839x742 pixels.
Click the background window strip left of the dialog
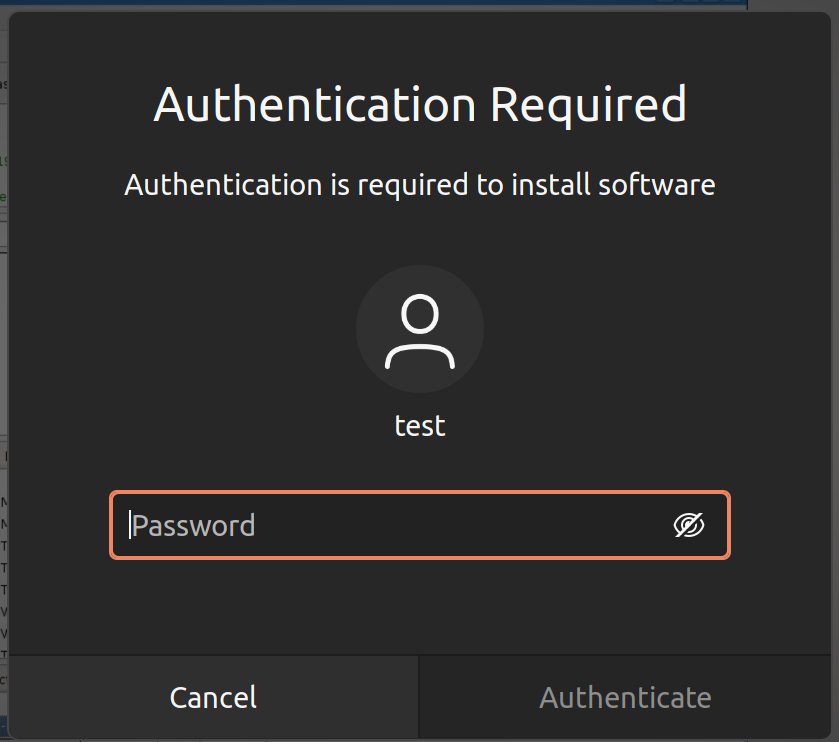4,300
